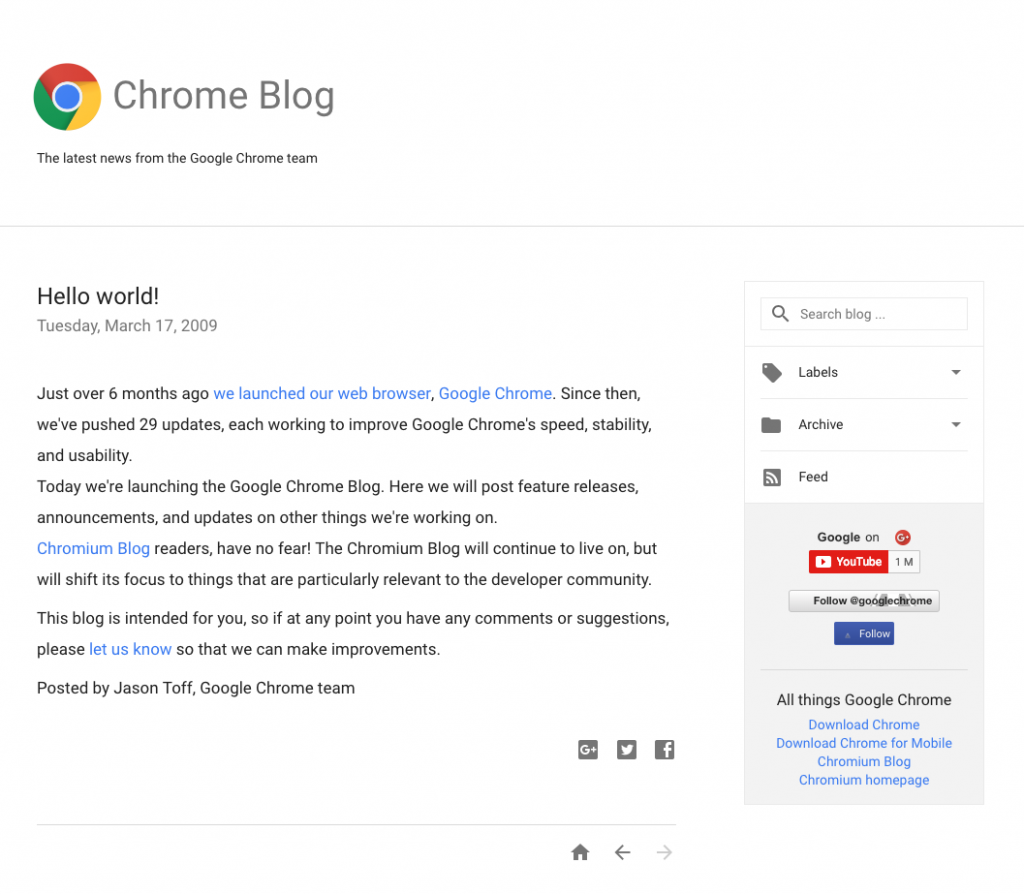
Task: Click the 1 M subscriber count
Action: pyautogui.click(x=904, y=562)
